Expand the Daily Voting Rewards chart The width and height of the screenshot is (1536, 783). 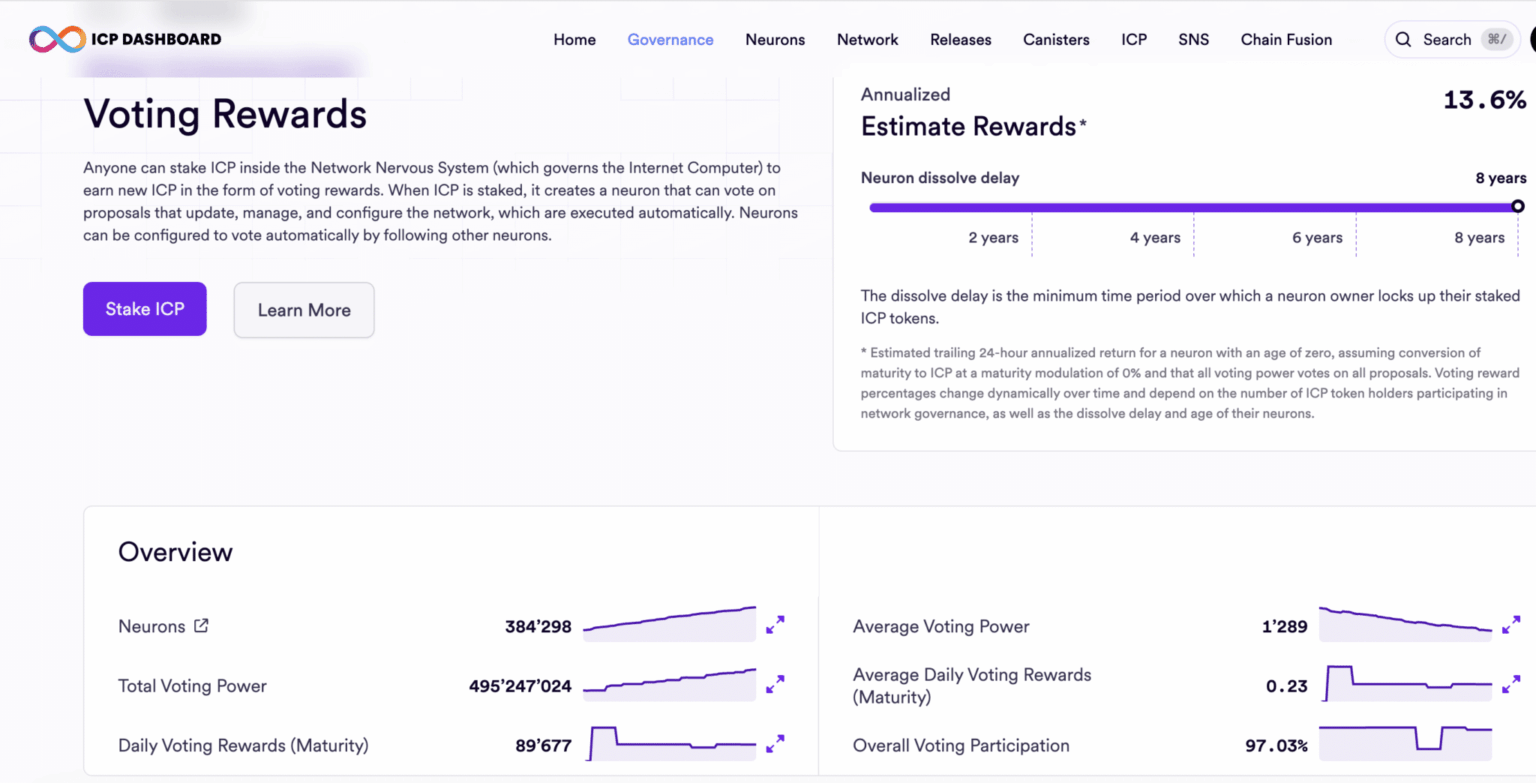click(775, 744)
